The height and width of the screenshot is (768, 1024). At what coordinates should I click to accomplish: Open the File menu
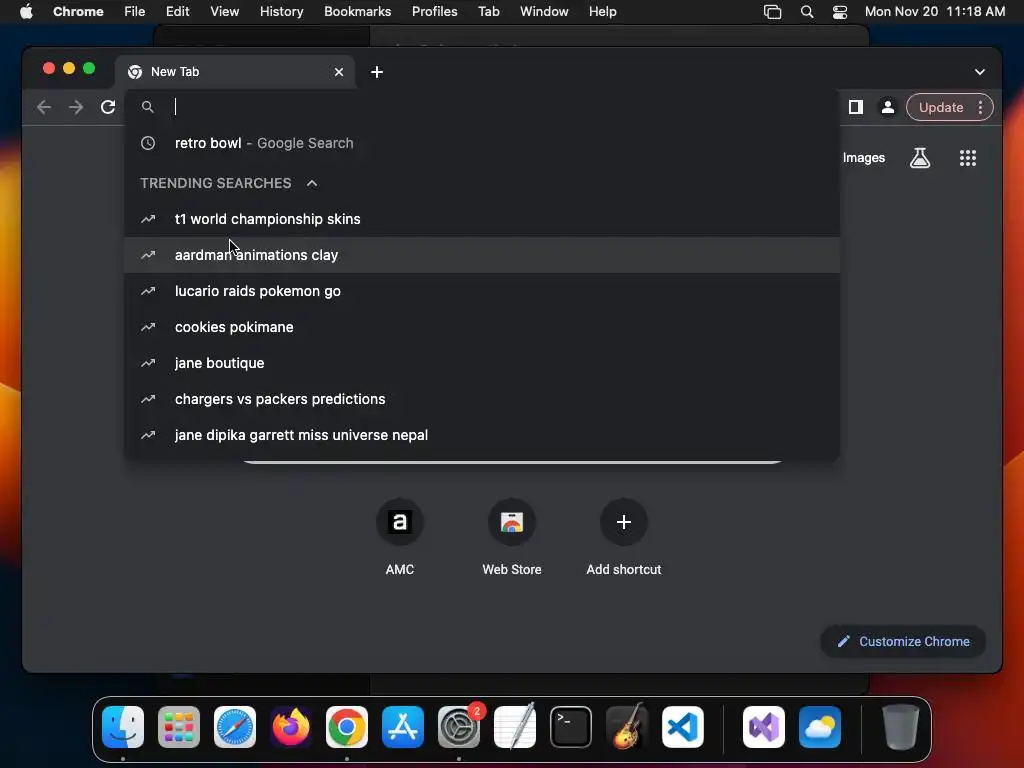pyautogui.click(x=135, y=12)
